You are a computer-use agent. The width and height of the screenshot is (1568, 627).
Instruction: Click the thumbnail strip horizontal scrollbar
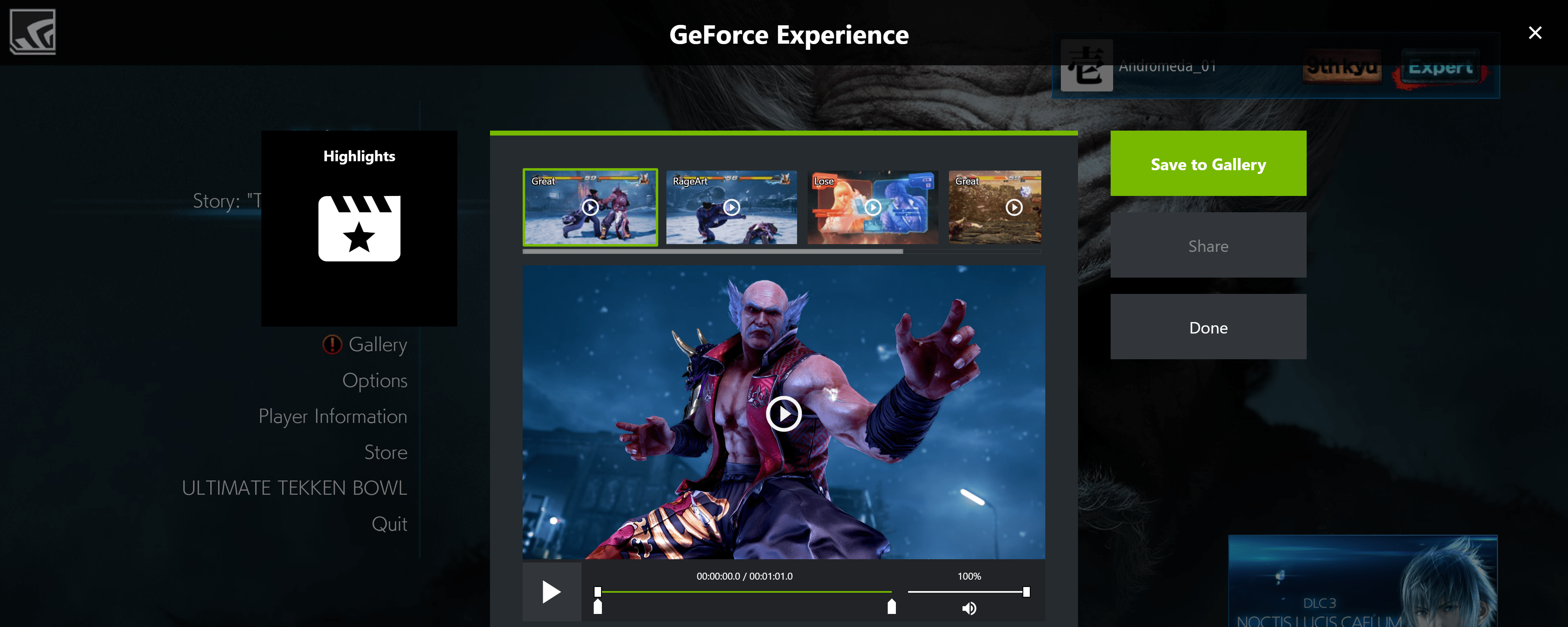(x=712, y=251)
